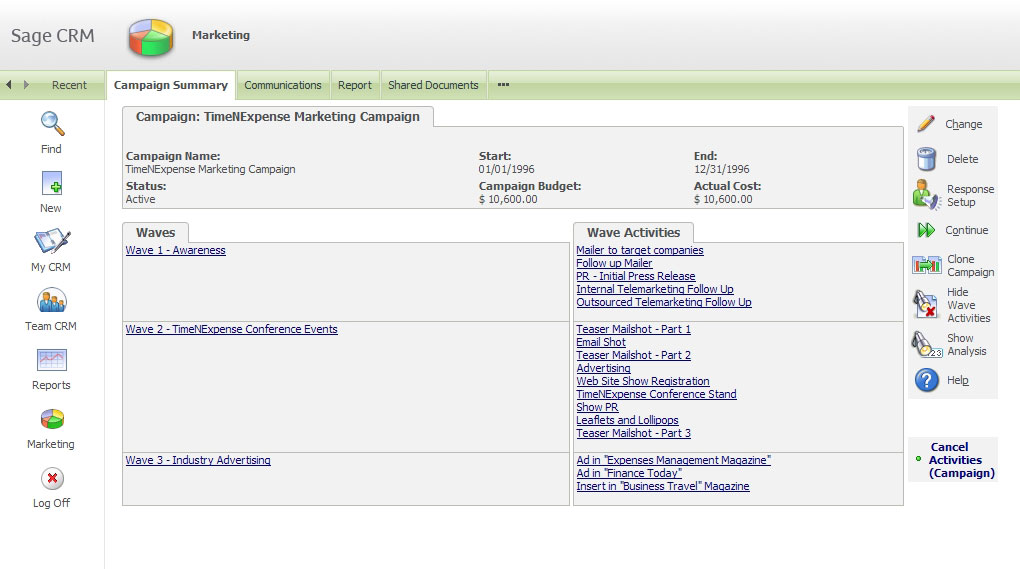Click the Change button label

tap(963, 124)
